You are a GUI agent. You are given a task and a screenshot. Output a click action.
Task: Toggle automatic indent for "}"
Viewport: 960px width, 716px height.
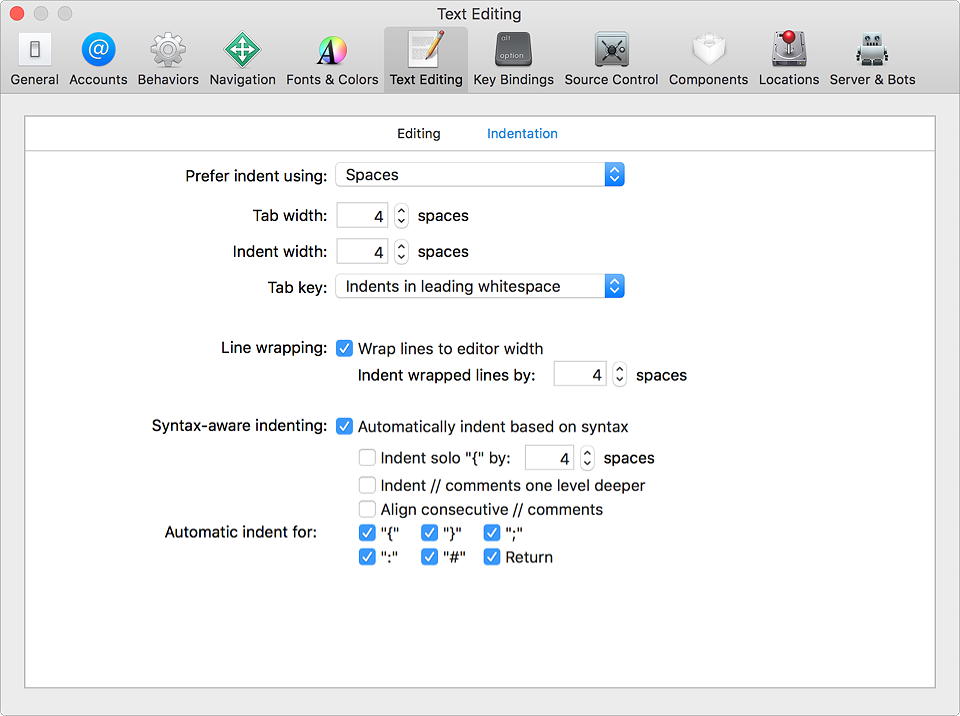coord(430,533)
